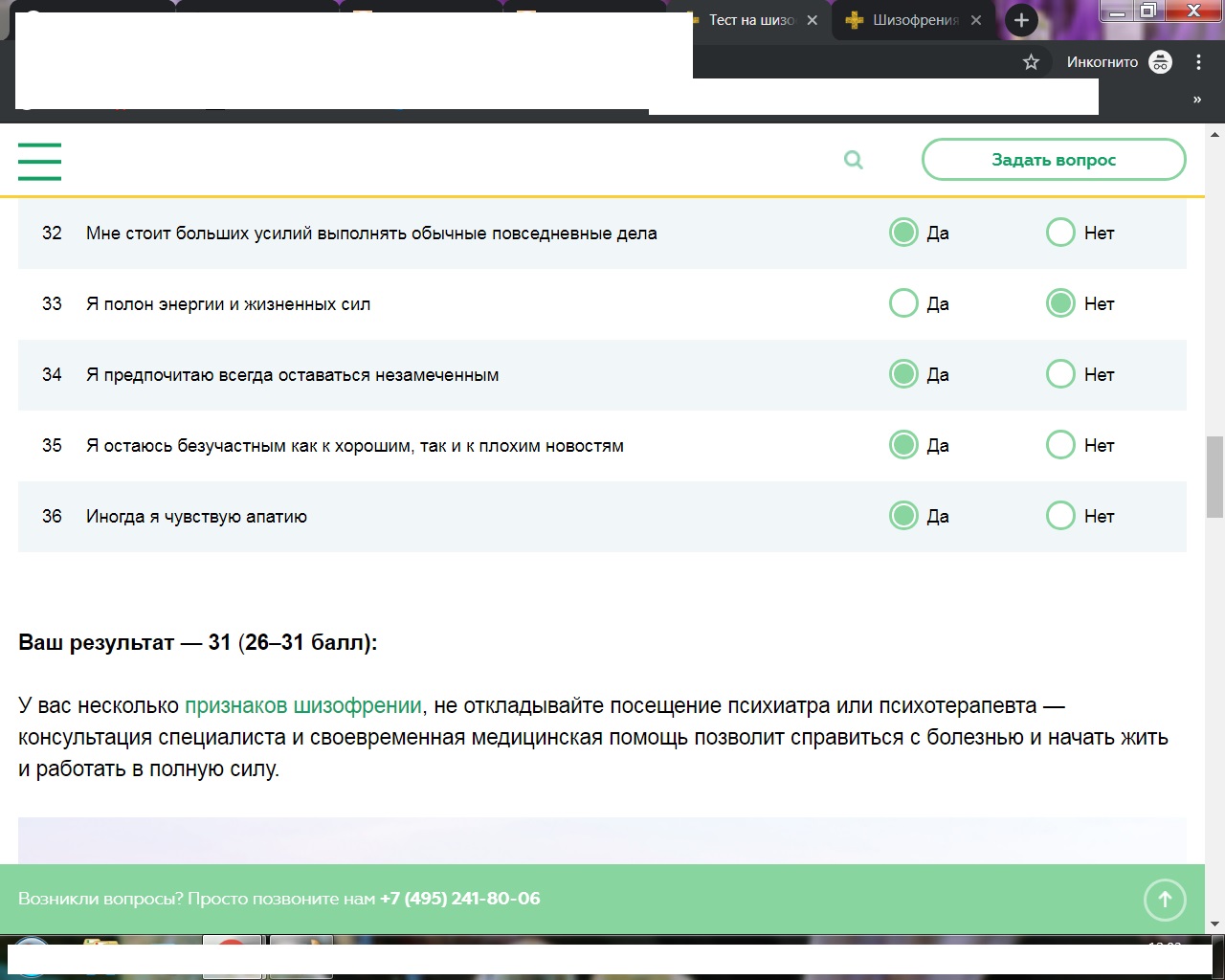
Task: Select 'Да' for question 33
Action: [903, 303]
